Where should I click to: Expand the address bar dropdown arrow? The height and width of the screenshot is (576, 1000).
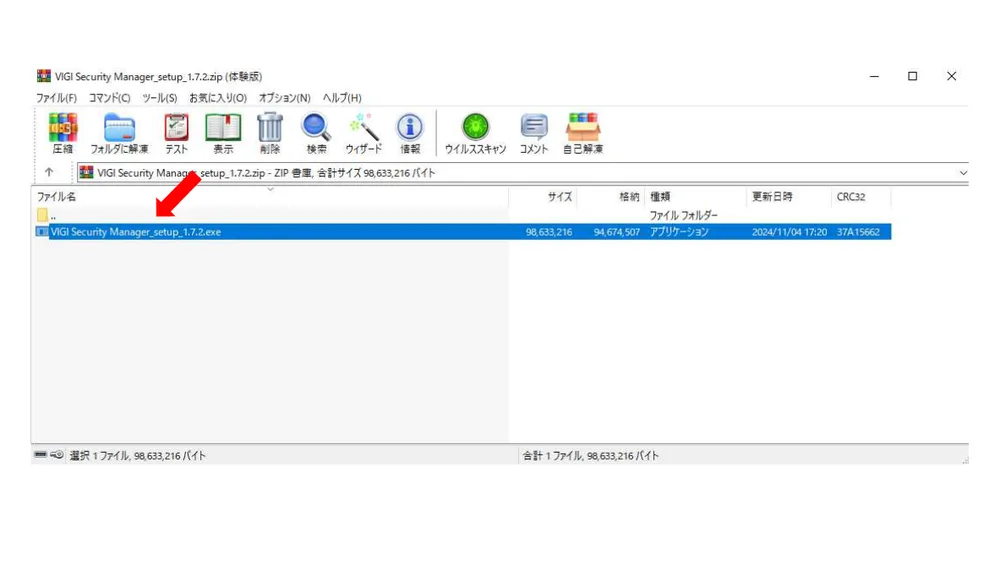(963, 173)
